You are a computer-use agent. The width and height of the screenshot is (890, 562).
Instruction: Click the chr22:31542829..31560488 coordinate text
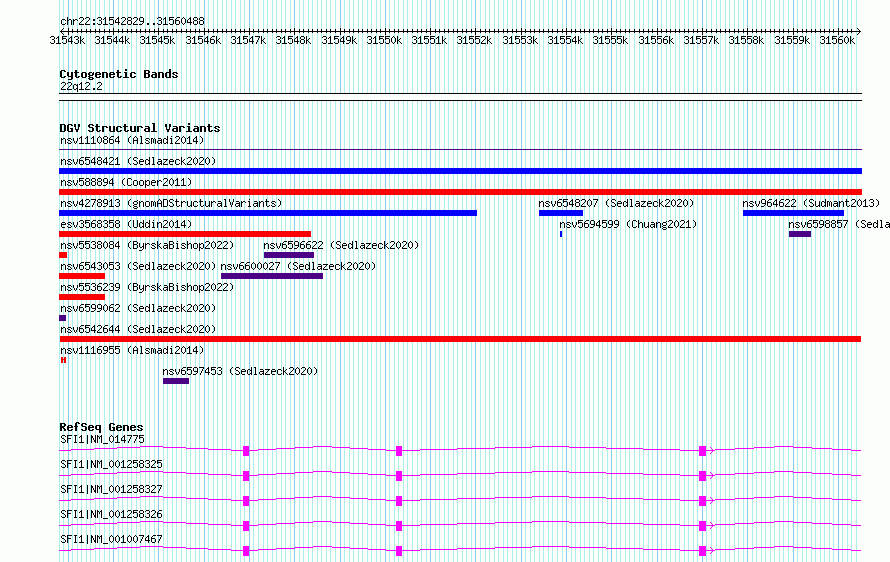coord(132,21)
